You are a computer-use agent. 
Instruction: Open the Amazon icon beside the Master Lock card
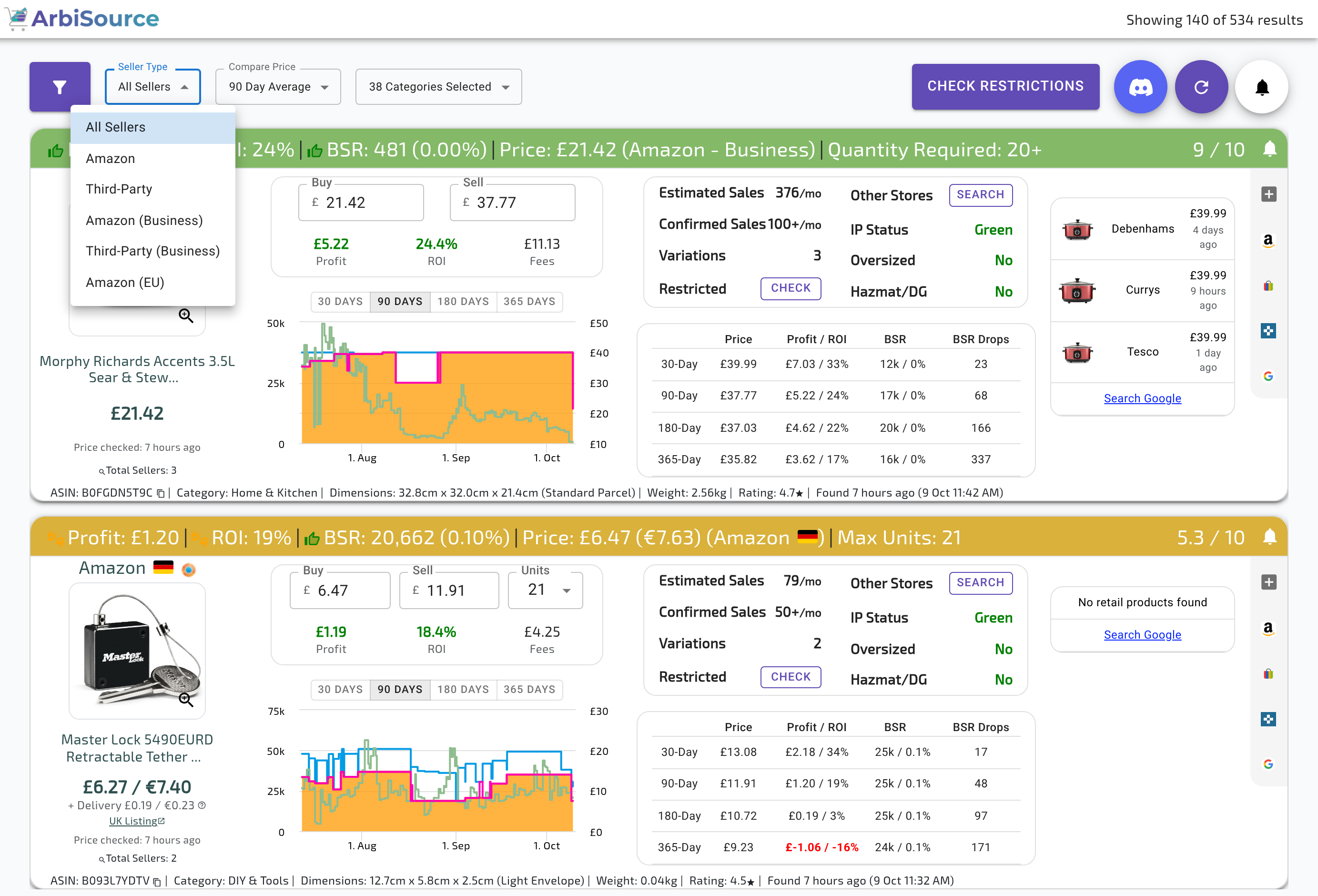pos(1268,628)
